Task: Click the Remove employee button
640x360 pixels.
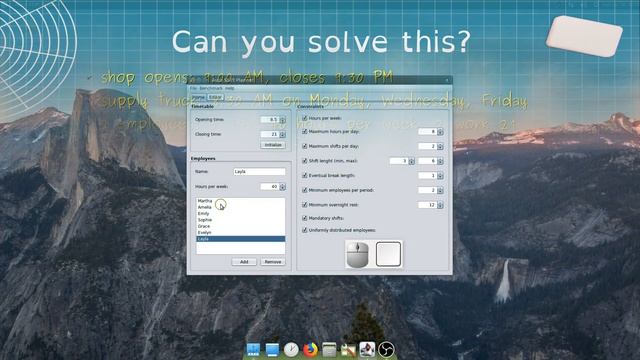Action: [273, 262]
